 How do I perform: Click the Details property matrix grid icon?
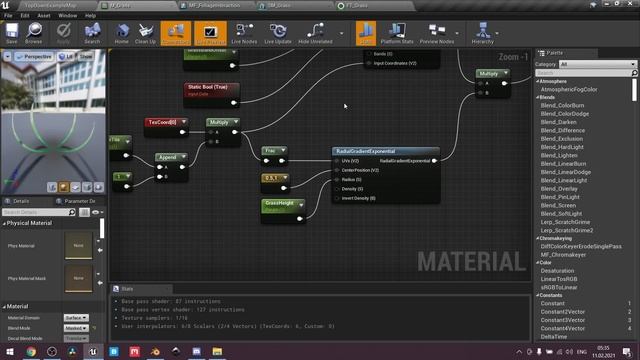click(84, 212)
